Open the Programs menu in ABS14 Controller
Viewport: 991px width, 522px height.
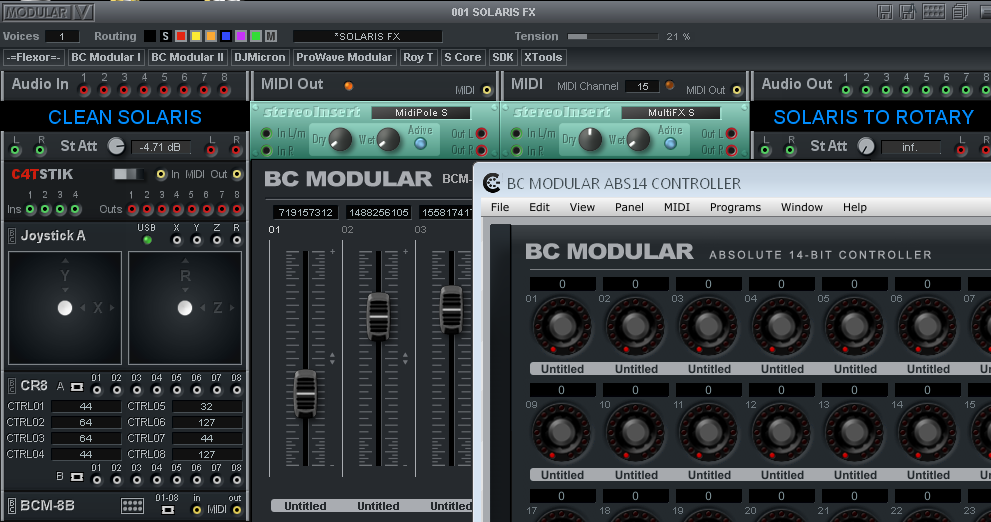(x=735, y=207)
